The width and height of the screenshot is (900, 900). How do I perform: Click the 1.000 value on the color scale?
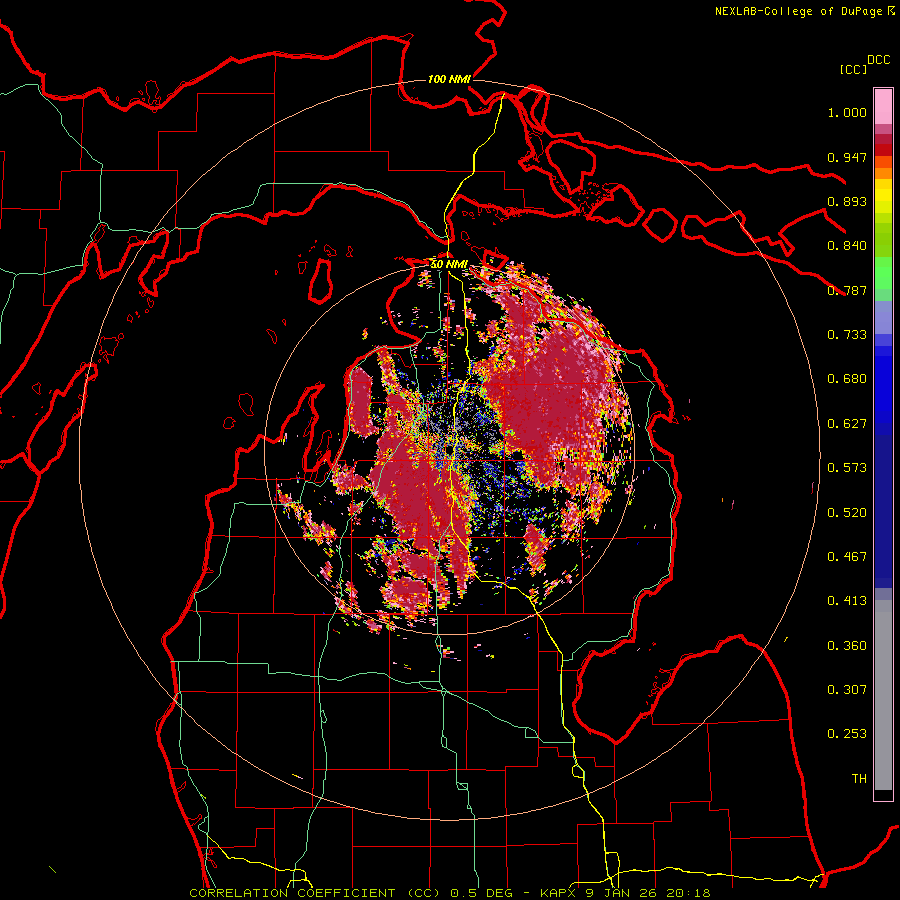847,112
